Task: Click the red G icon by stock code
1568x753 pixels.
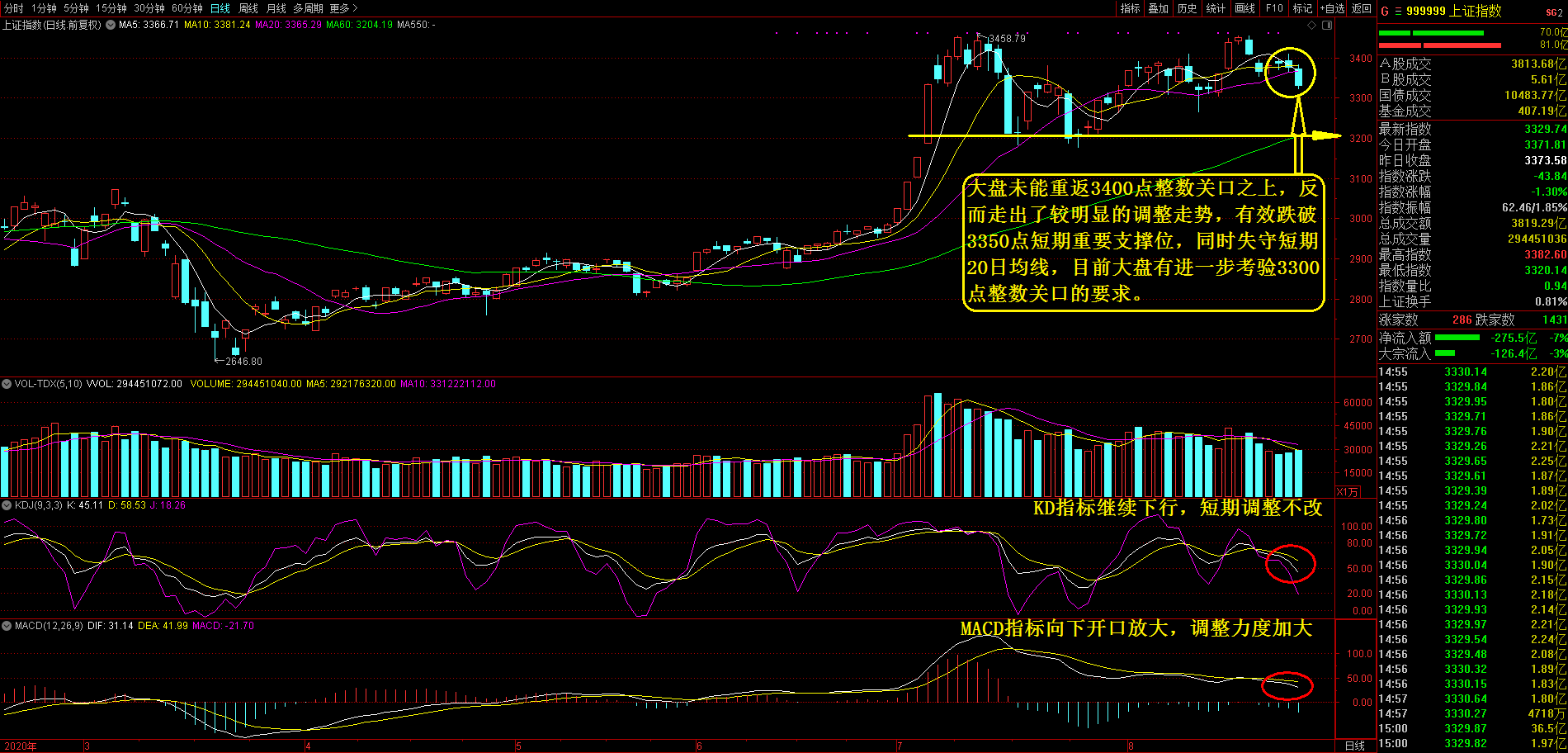Action: 1385,12
